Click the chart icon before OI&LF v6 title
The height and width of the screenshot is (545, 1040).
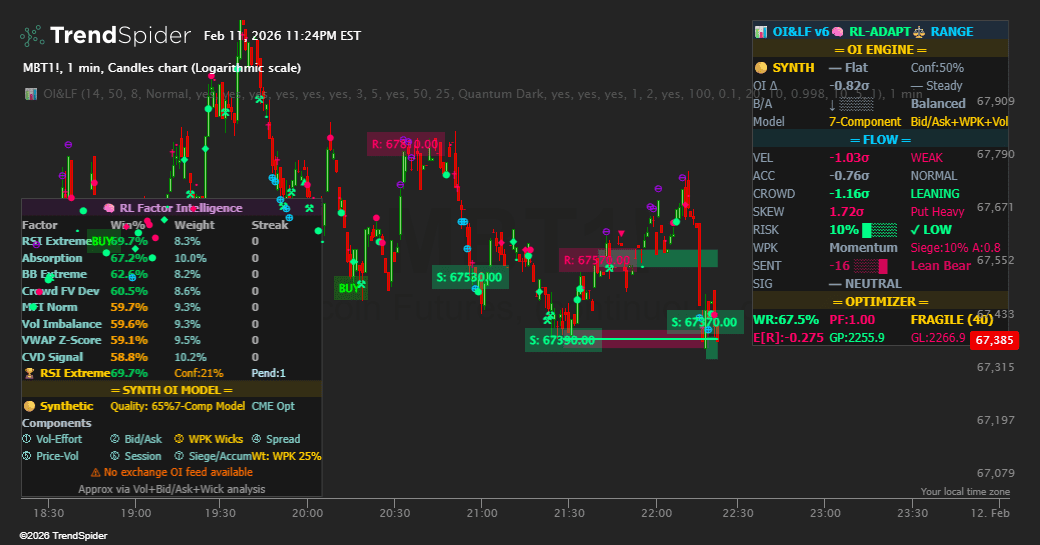click(x=761, y=32)
